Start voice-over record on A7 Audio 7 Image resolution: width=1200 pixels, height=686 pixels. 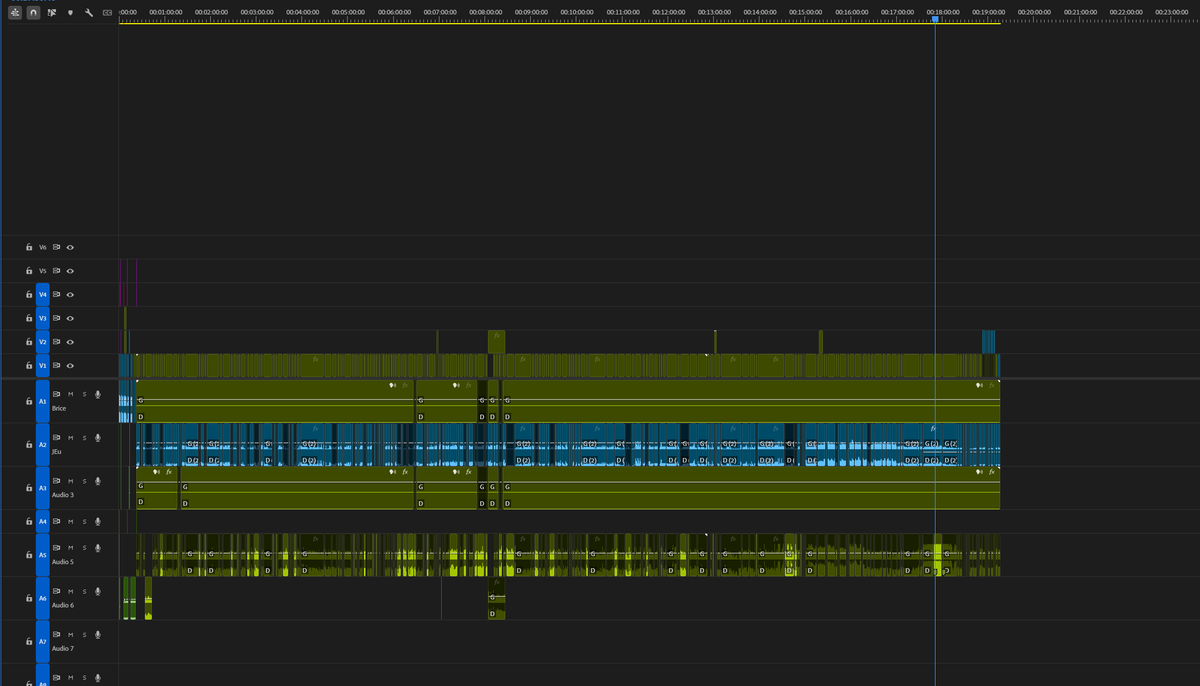point(98,634)
